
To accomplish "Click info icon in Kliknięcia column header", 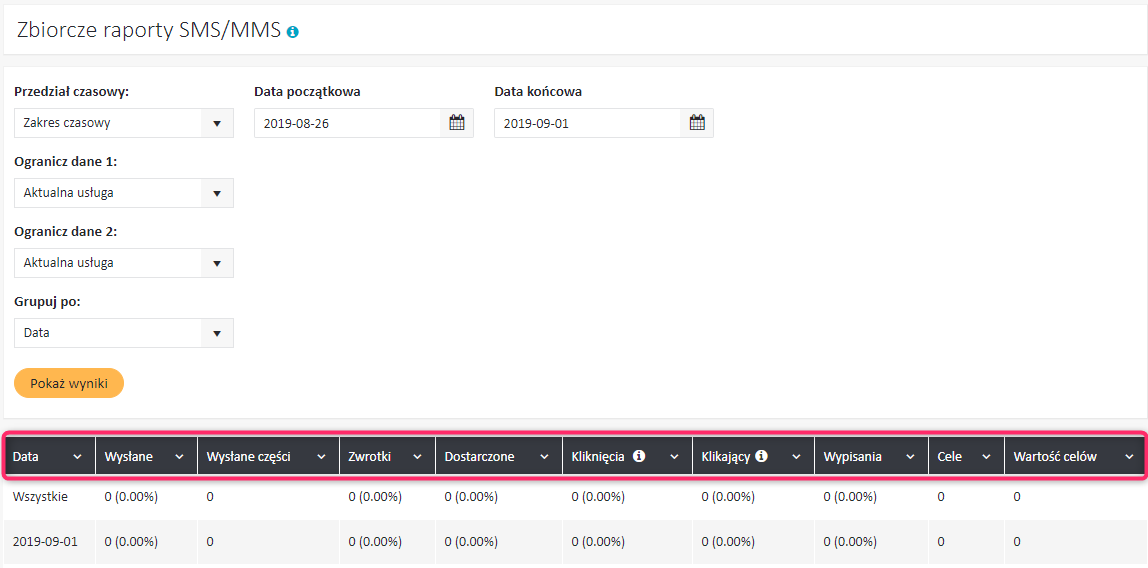I will click(x=639, y=456).
